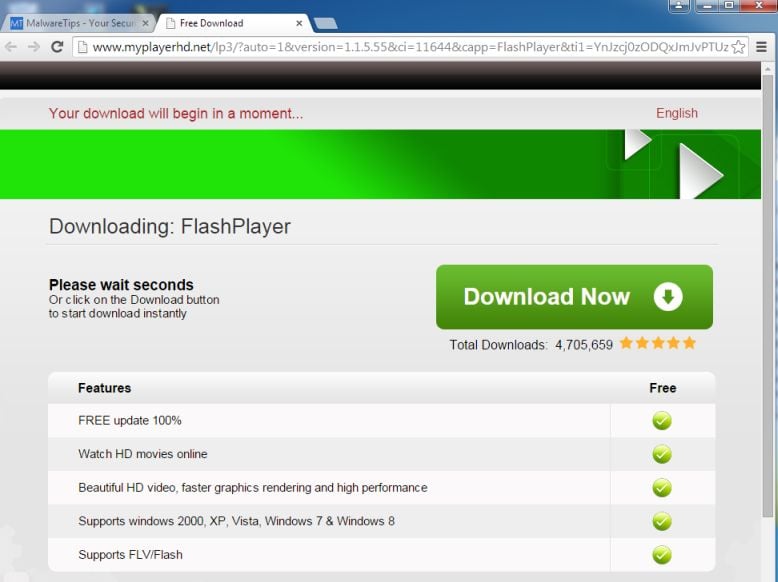Click the download arrow circle icon
Image resolution: width=778 pixels, height=582 pixels.
[668, 297]
